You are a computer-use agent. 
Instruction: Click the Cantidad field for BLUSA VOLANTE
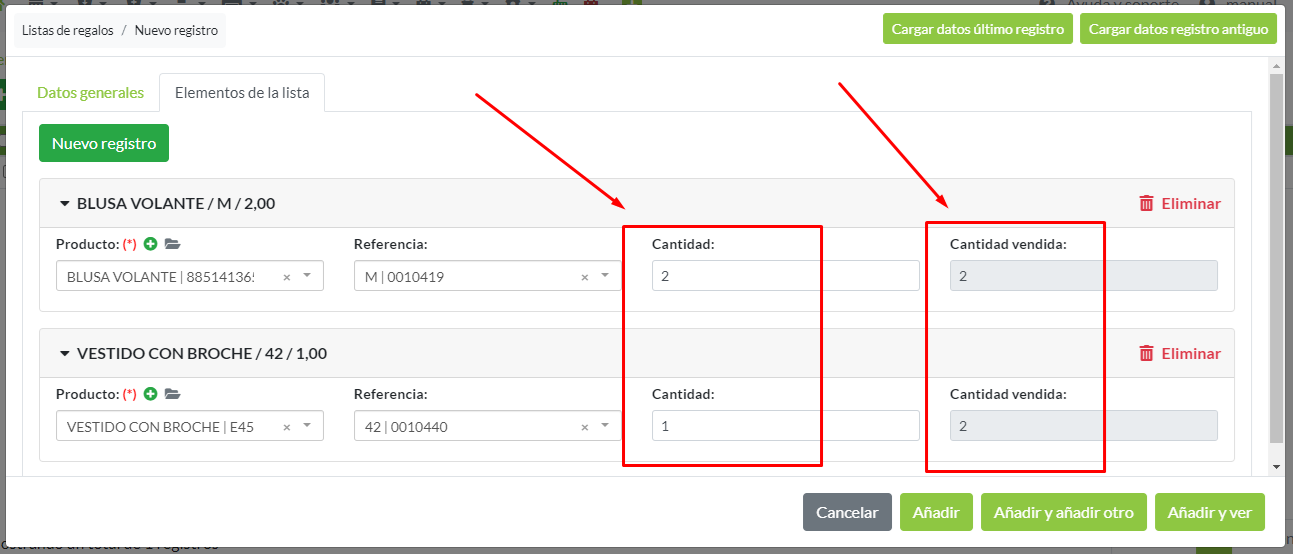(785, 276)
